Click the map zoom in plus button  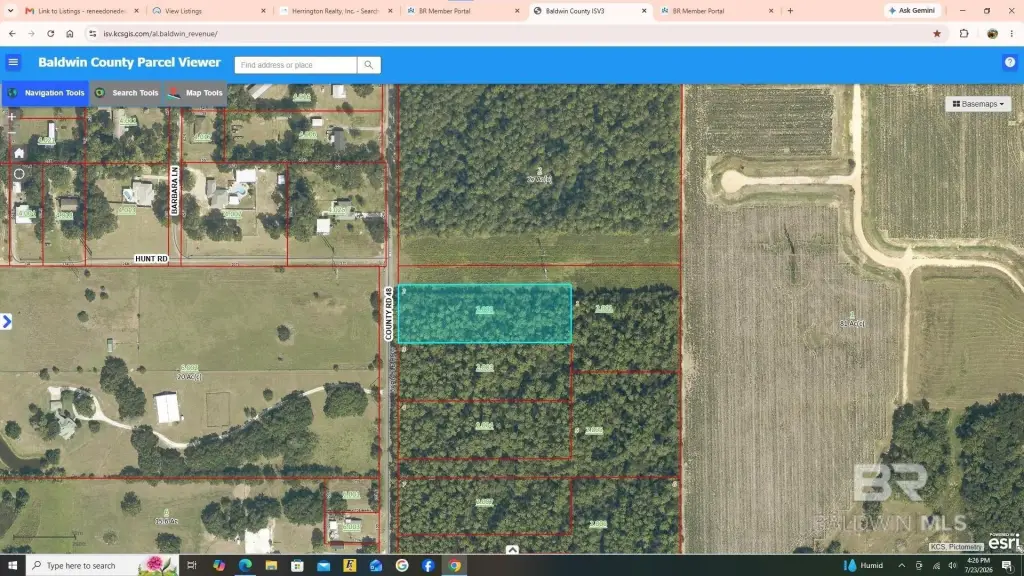(12, 117)
